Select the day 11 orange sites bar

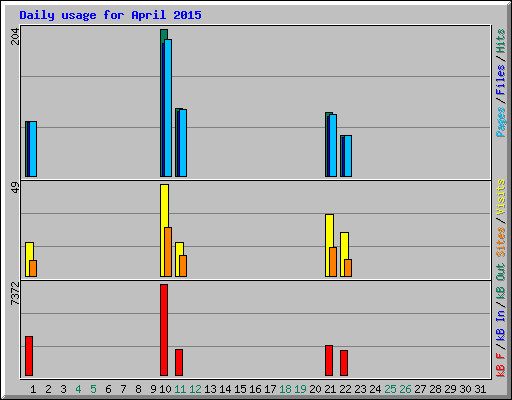[x=183, y=266]
